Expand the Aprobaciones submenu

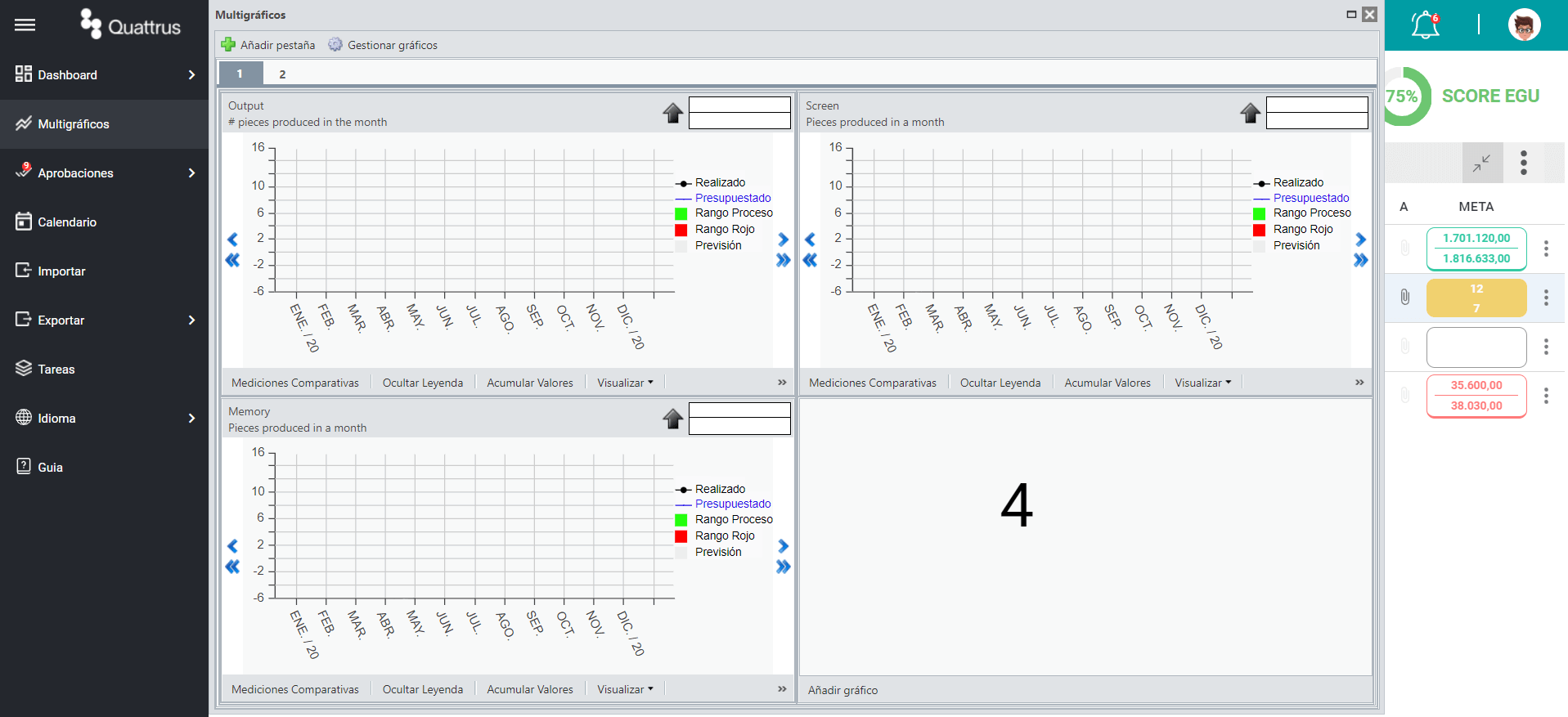pos(191,173)
